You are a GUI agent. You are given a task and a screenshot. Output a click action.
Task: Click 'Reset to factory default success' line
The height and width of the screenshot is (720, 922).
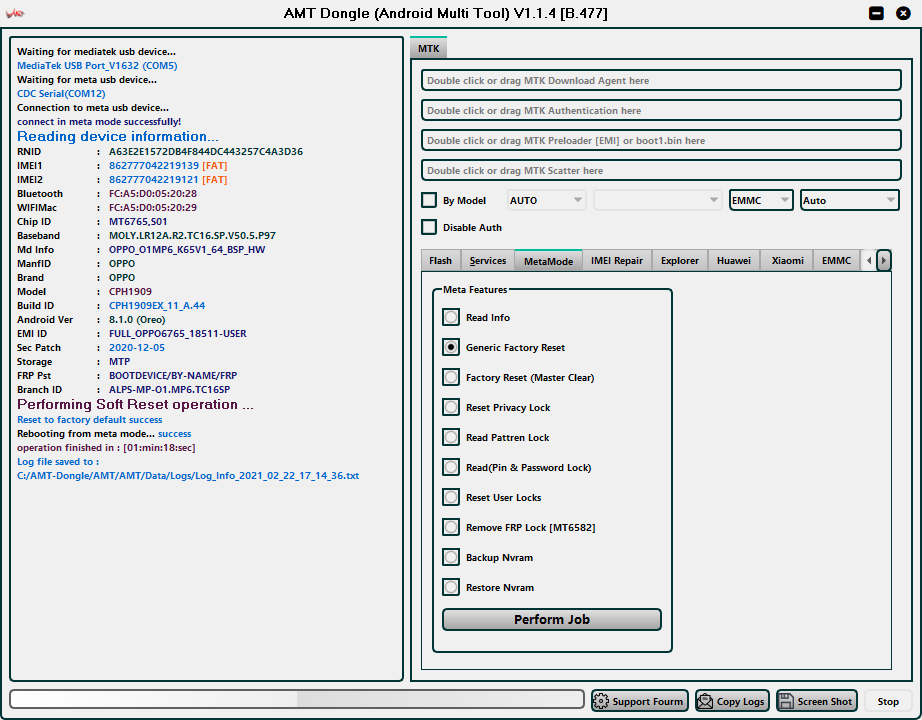tap(89, 419)
